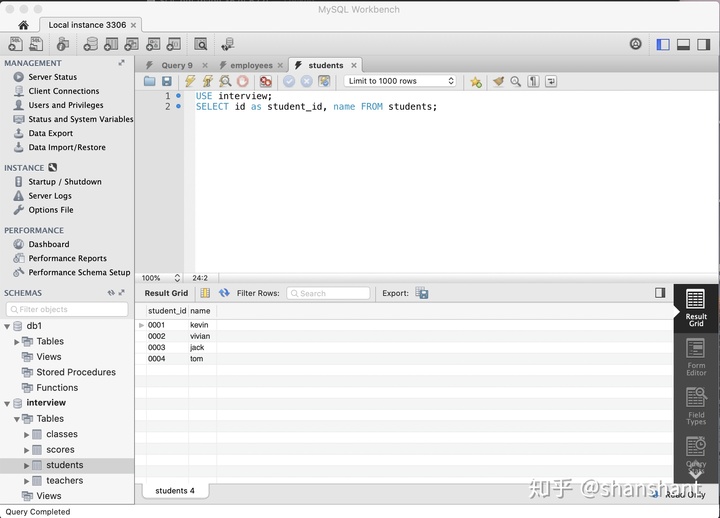This screenshot has height=518, width=720.
Task: Commit the transaction check icon
Action: pos(289,81)
